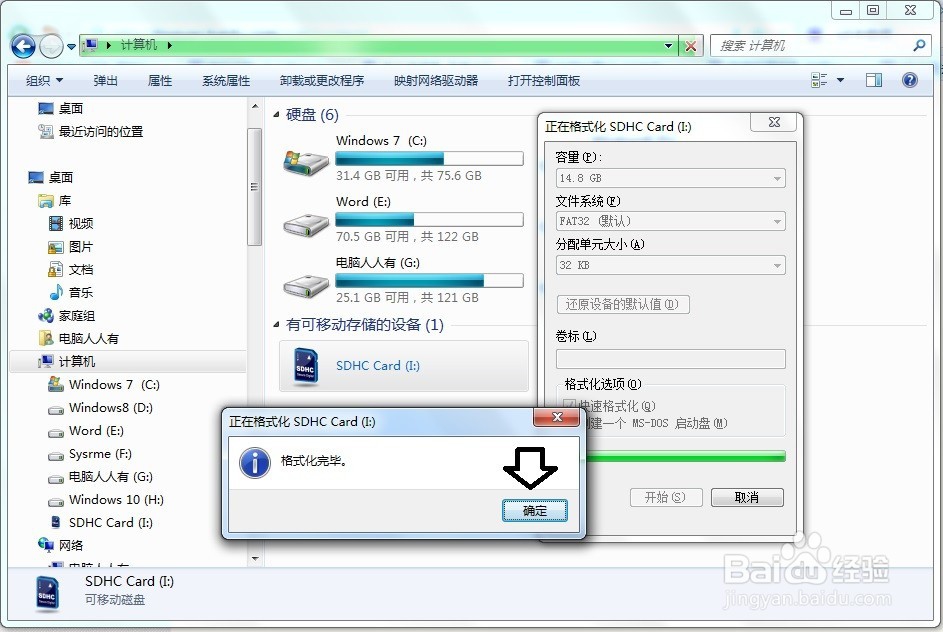Click the 桌面 icon above 库 in tree
943x632 pixels.
pos(37,177)
